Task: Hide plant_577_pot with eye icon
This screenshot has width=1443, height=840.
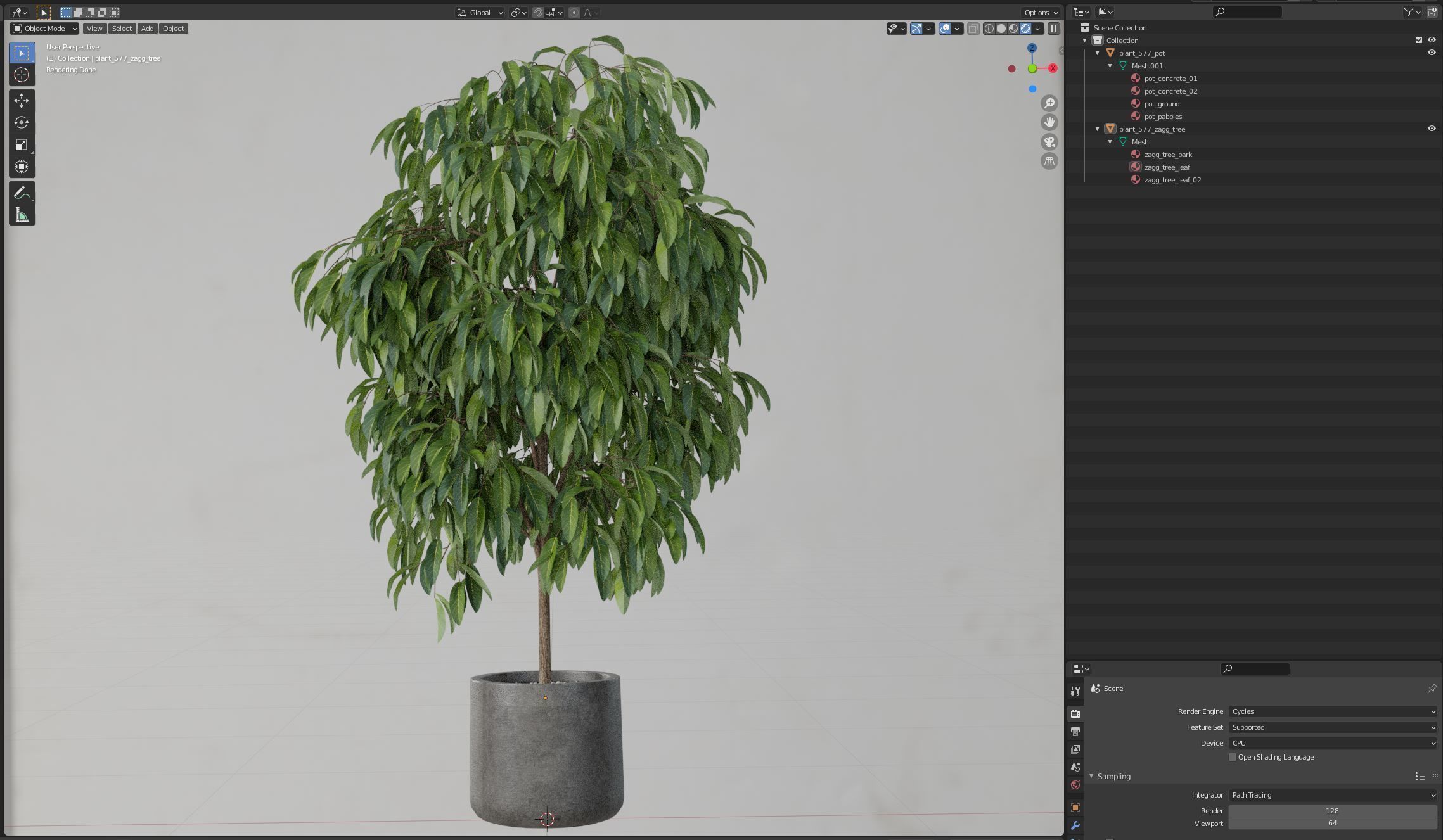Action: (1431, 53)
